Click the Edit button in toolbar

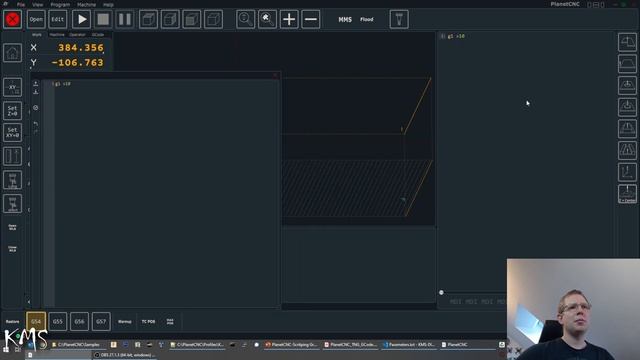coord(58,19)
